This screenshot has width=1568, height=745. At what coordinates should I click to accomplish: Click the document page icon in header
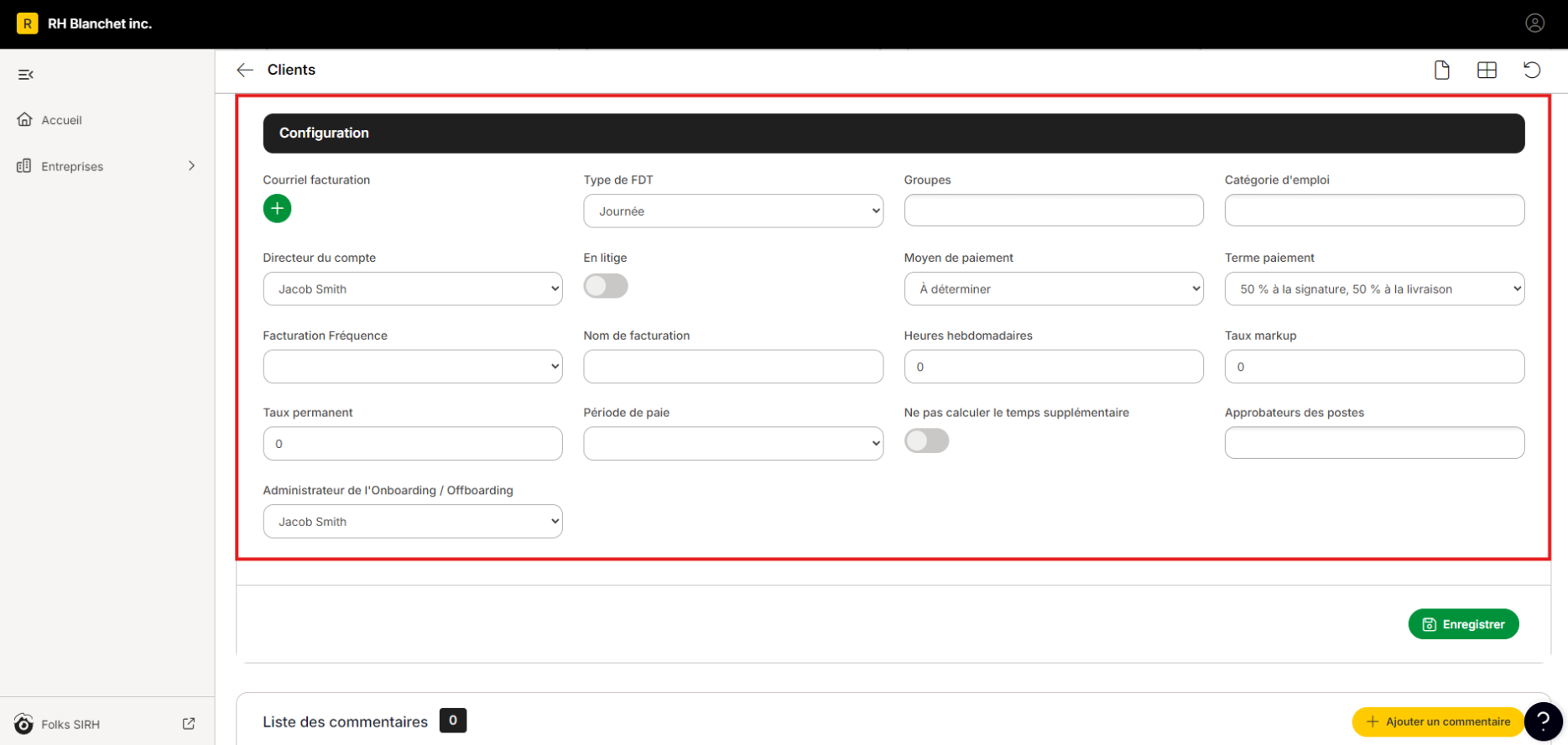coord(1442,70)
